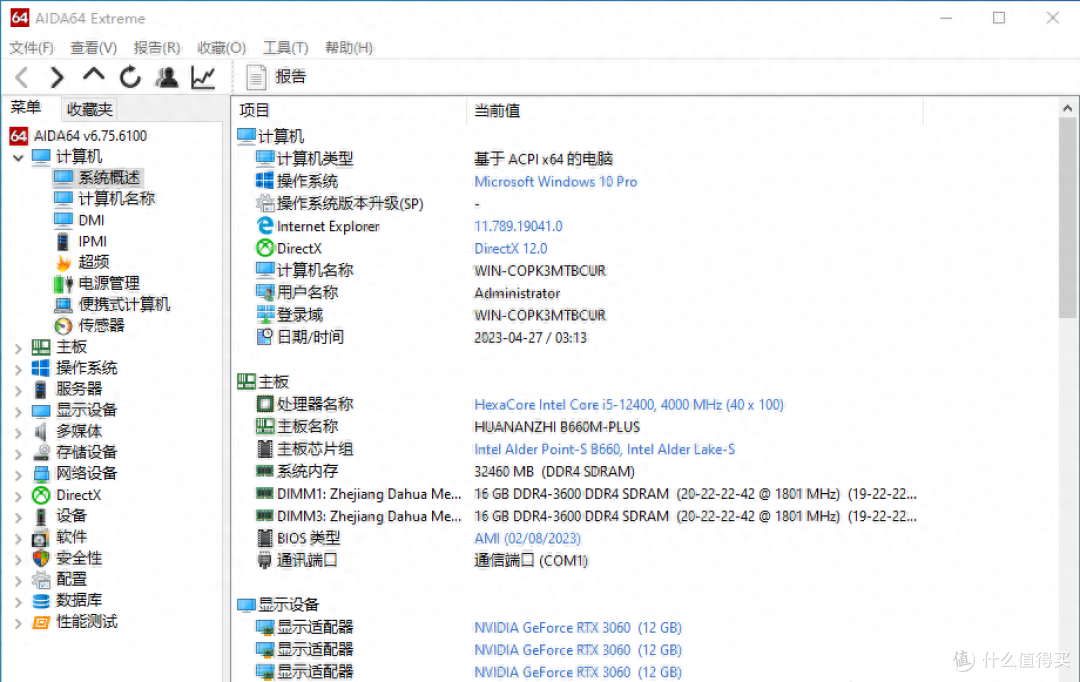Click the 设备 tree icon
The height and width of the screenshot is (682, 1080).
point(41,516)
